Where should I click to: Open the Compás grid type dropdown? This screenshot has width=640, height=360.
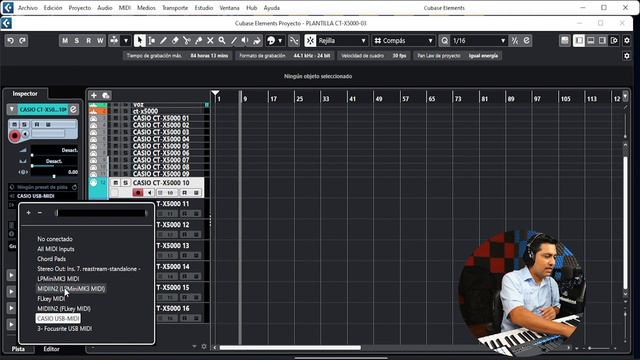[403, 41]
